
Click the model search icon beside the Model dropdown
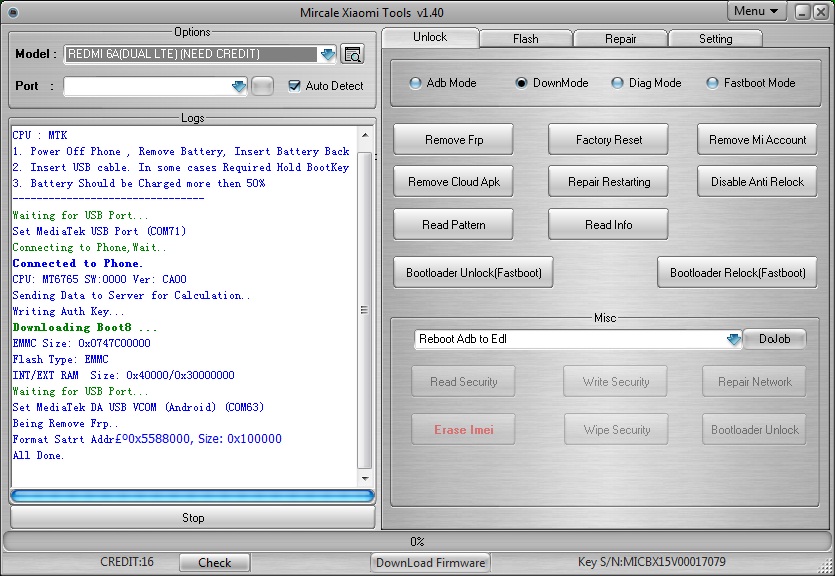[x=352, y=54]
